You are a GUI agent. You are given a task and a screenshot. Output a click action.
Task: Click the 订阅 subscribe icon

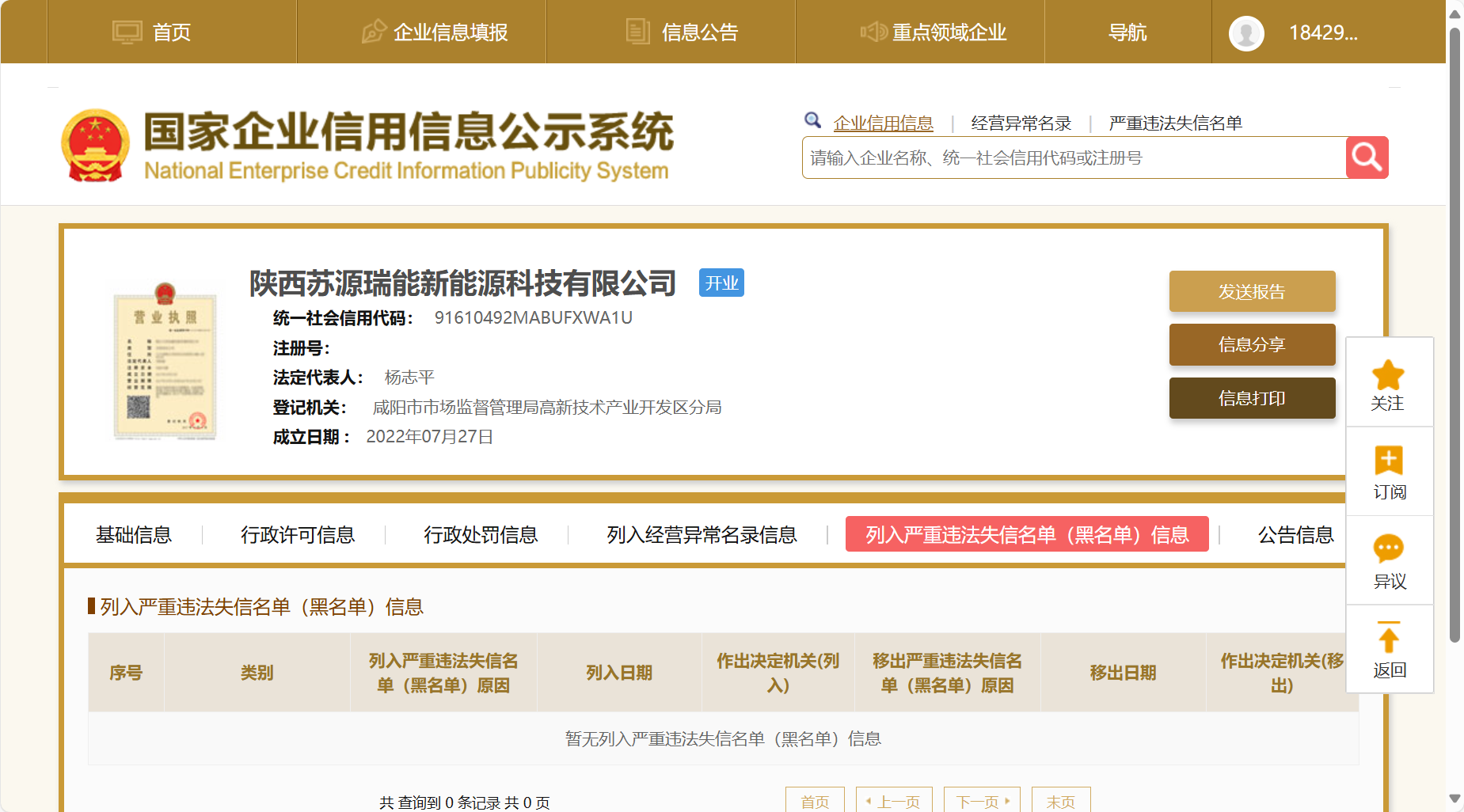click(x=1389, y=461)
